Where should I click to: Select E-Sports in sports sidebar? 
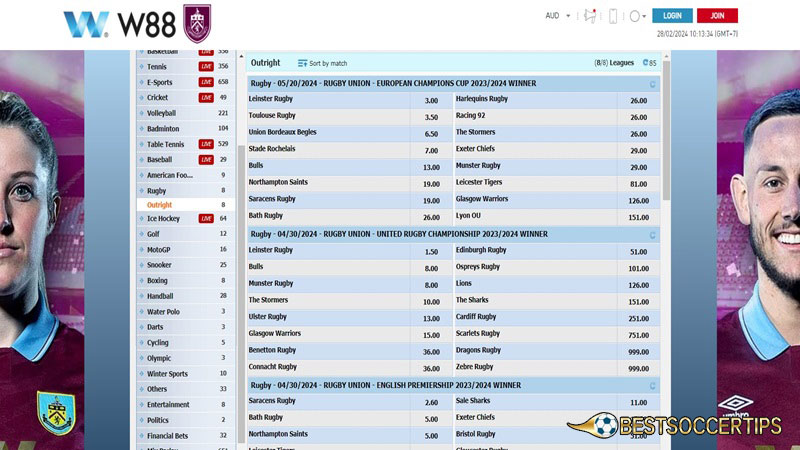point(160,82)
